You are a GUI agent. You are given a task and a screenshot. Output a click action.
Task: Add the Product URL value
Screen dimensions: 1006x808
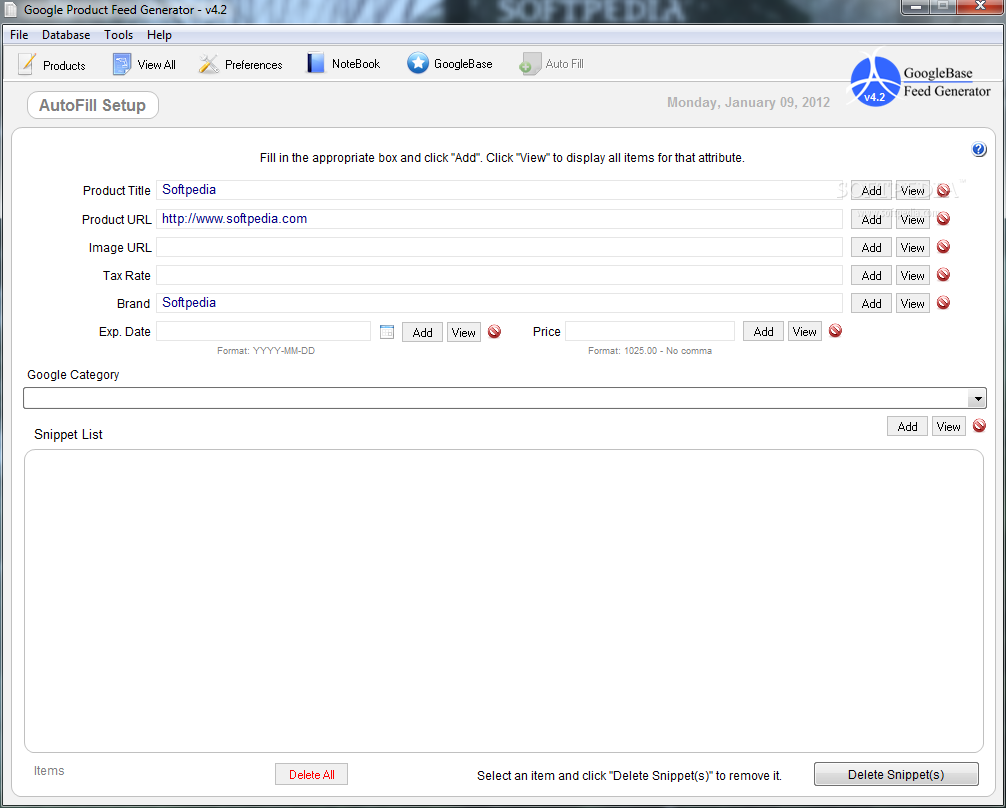click(871, 219)
